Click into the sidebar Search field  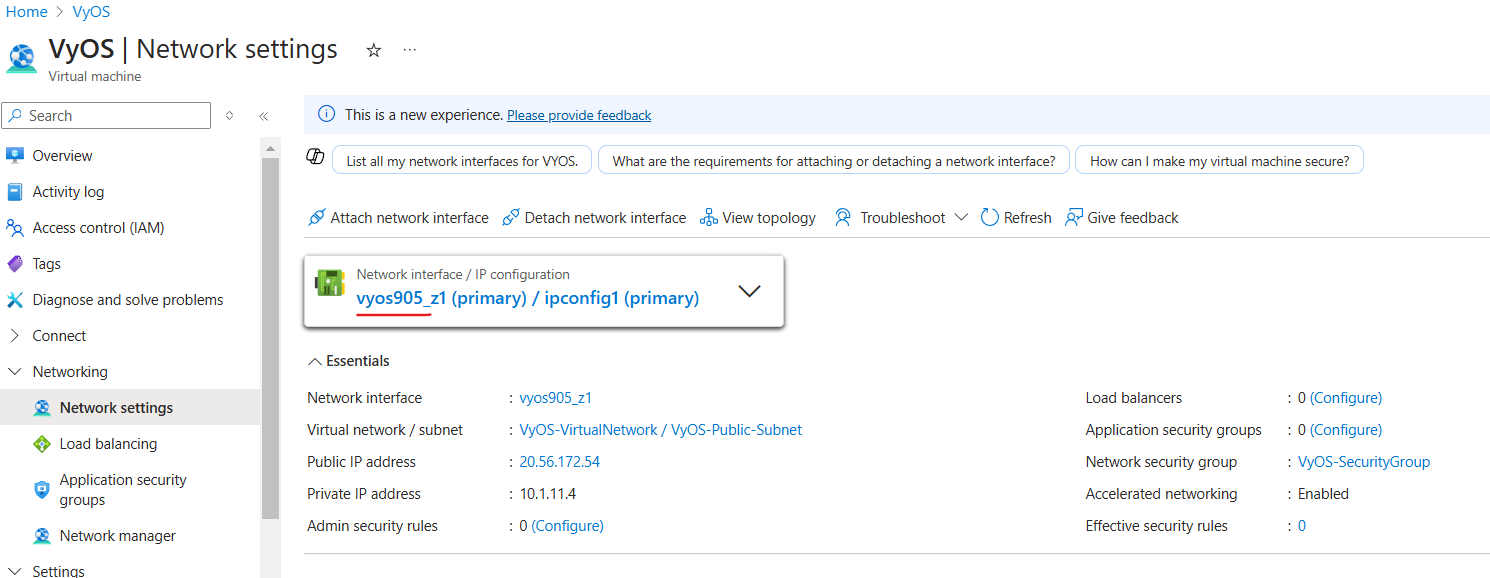[x=105, y=115]
